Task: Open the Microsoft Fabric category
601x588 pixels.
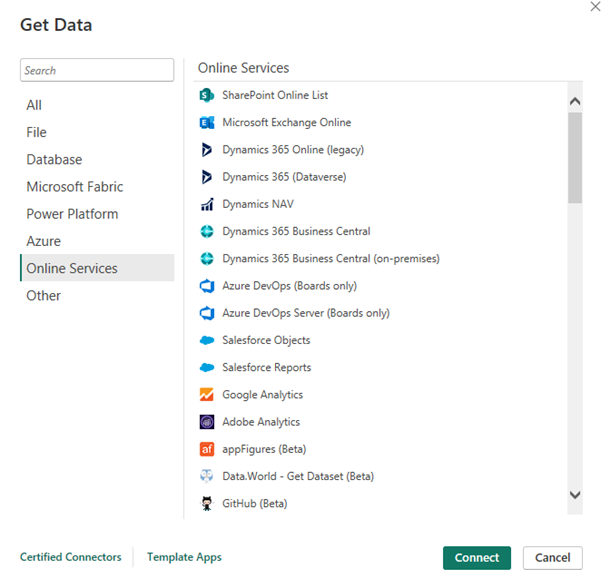Action: point(97,187)
